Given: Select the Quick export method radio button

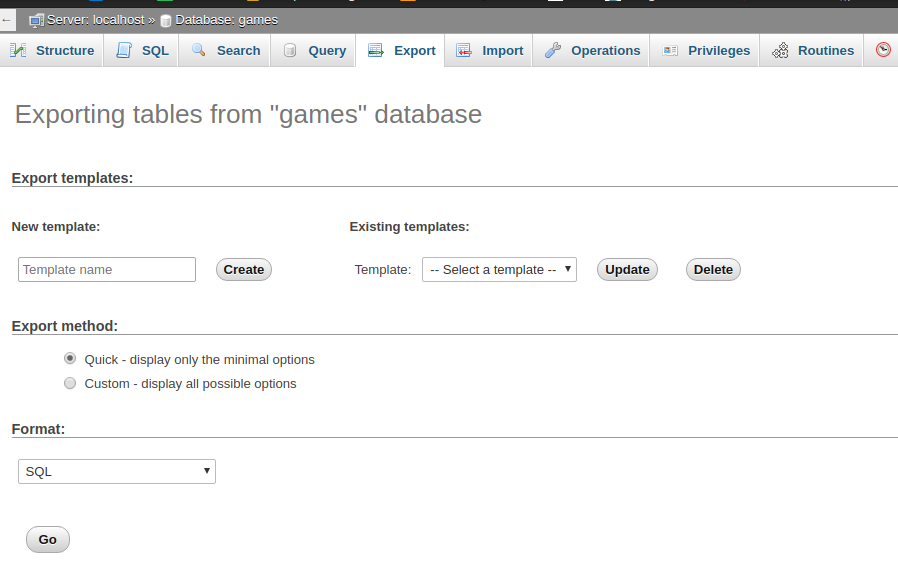Looking at the screenshot, I should coord(70,359).
